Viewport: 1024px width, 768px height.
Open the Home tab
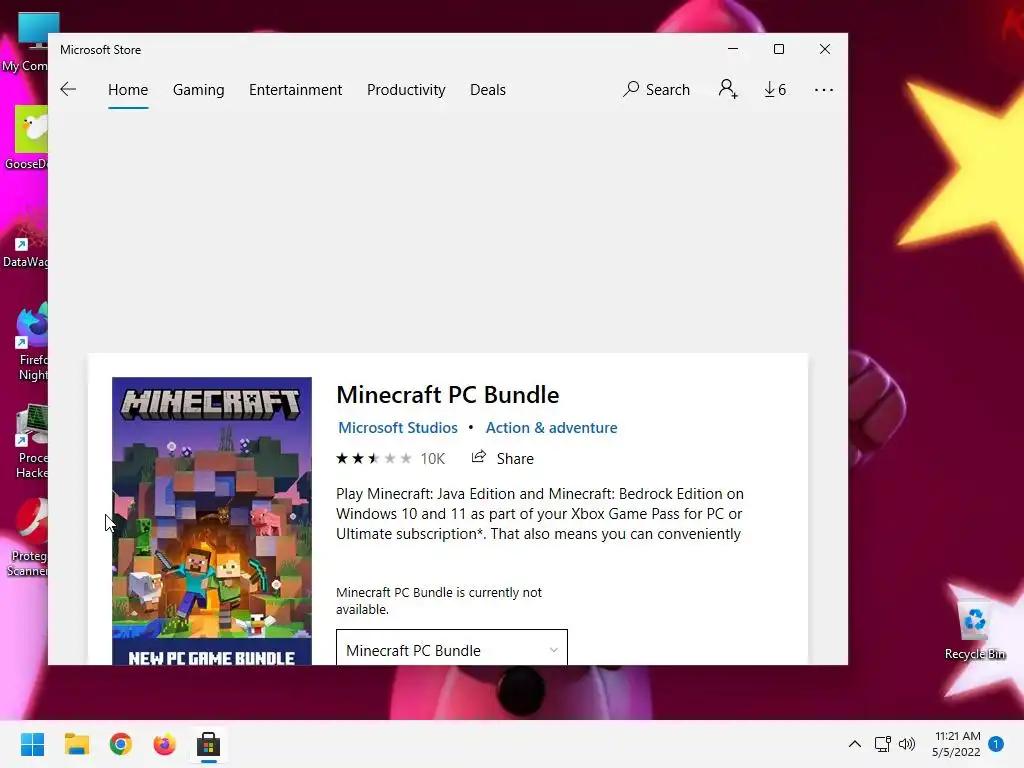point(128,89)
